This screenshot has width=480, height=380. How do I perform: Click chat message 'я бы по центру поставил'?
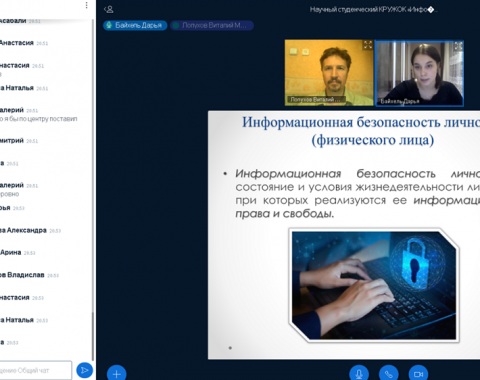[39, 119]
